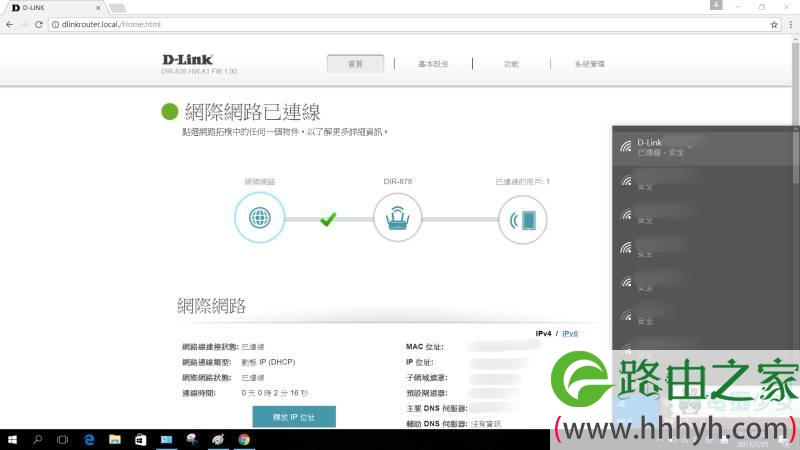The height and width of the screenshot is (450, 800).
Task: Select the connected D-Link Wi-Fi network entry
Action: point(703,147)
